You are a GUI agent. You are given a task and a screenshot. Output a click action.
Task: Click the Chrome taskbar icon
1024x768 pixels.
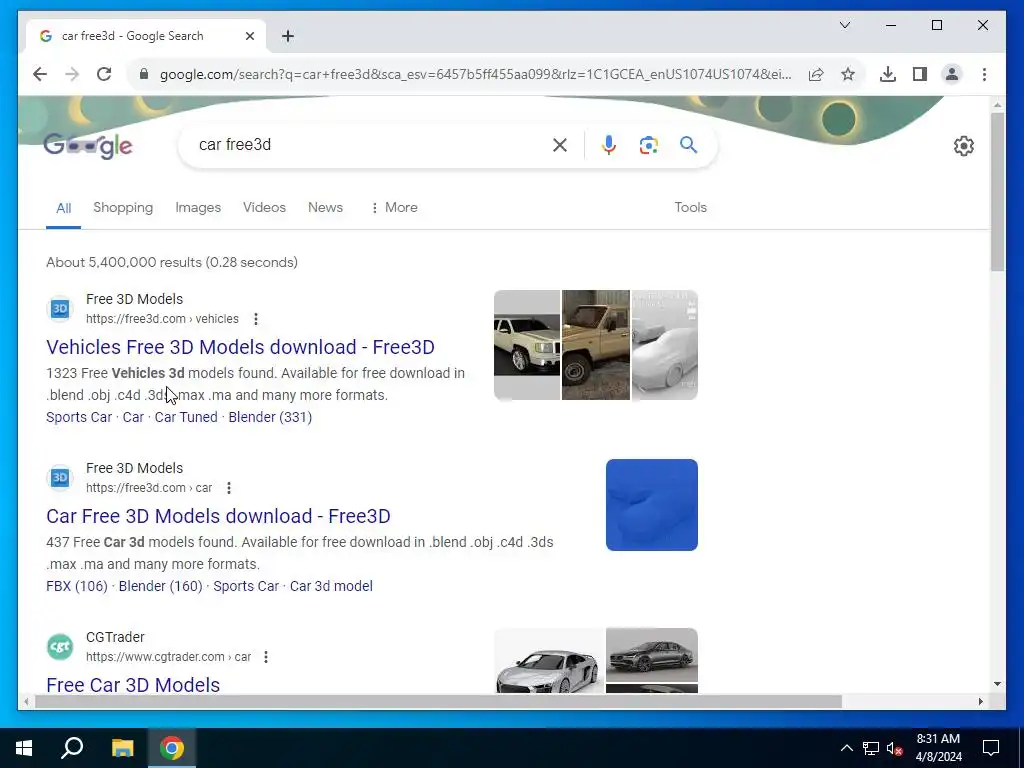point(172,748)
